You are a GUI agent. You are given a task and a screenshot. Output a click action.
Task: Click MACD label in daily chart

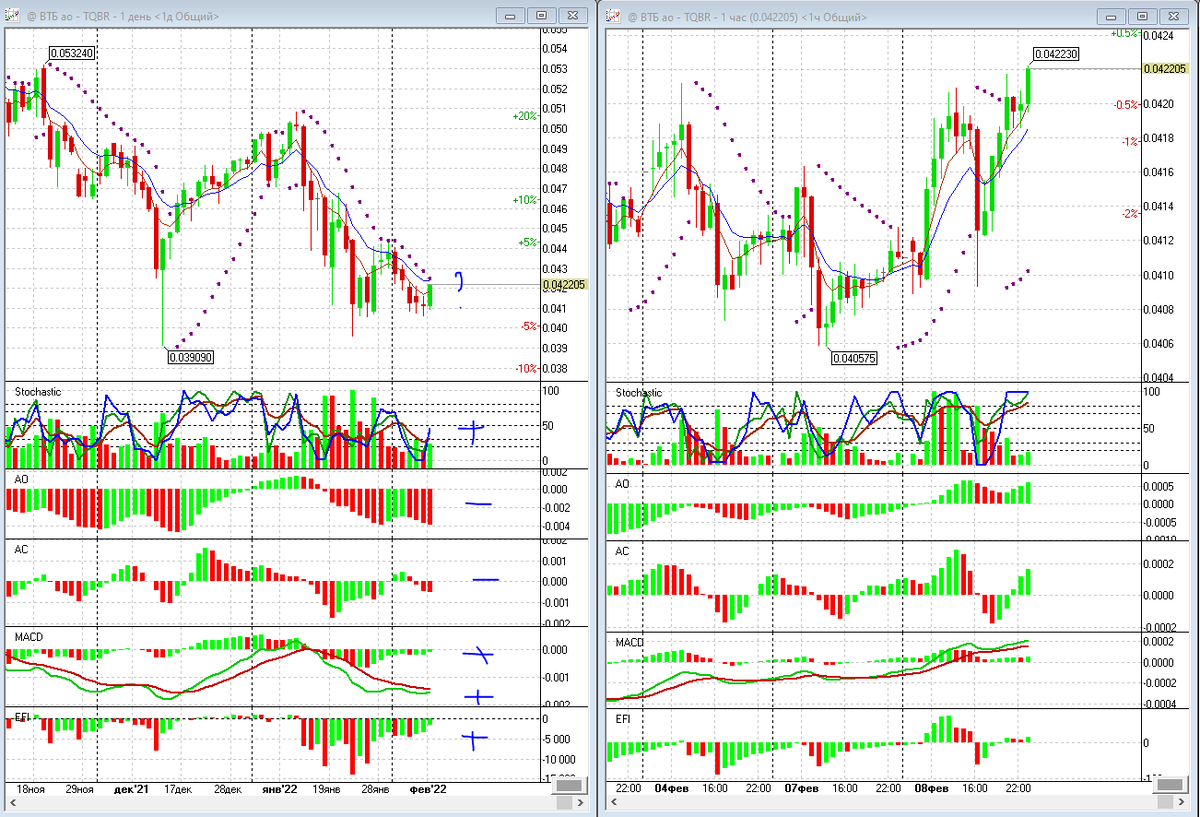click(x=27, y=636)
